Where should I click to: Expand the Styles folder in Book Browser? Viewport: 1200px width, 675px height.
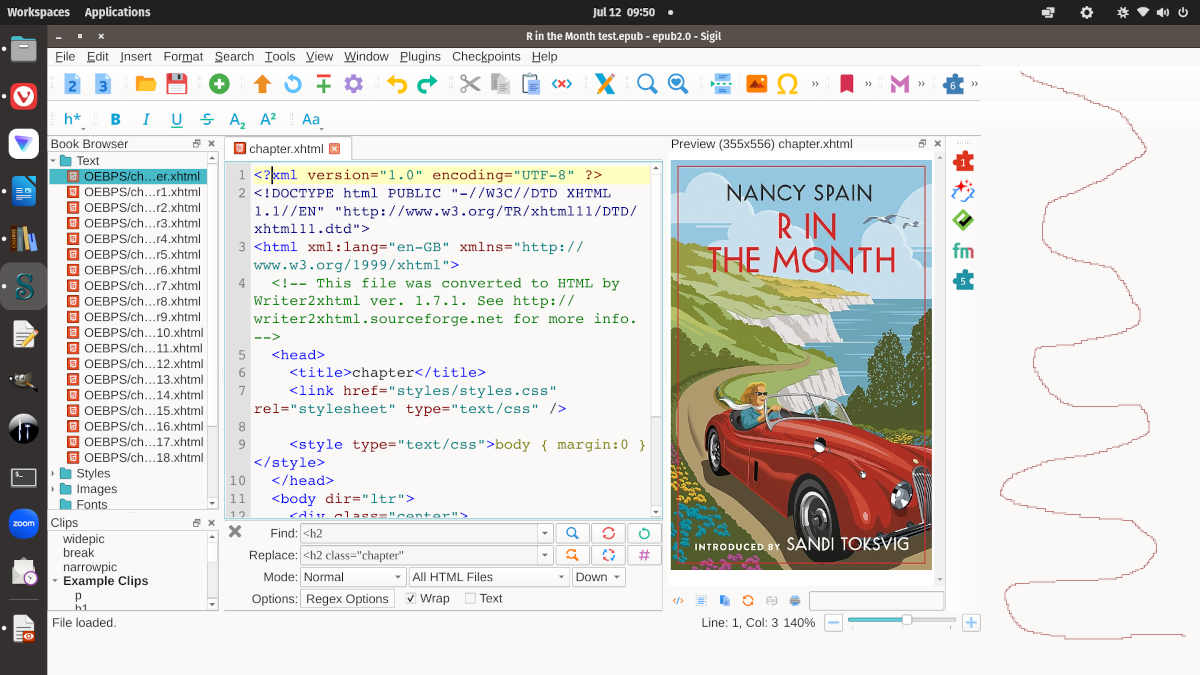pyautogui.click(x=54, y=473)
